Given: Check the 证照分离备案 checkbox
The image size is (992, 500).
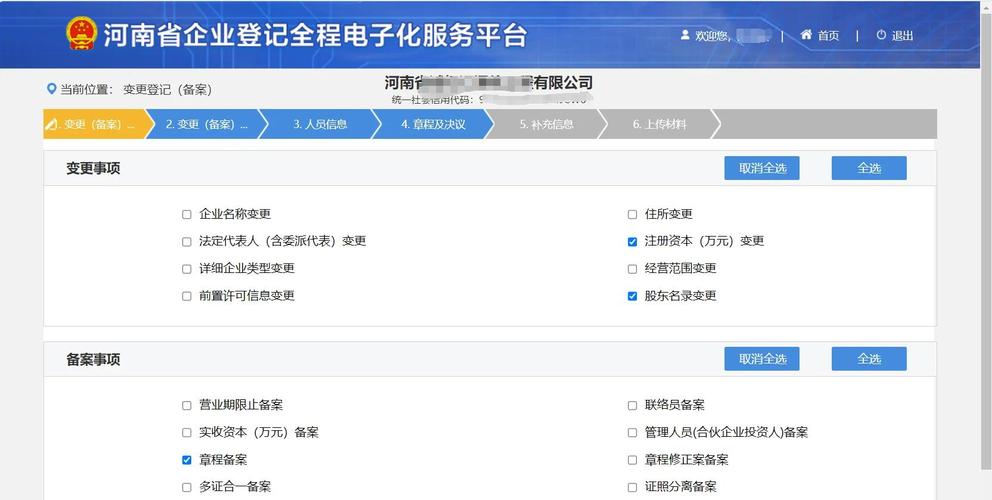Looking at the screenshot, I should [x=632, y=487].
